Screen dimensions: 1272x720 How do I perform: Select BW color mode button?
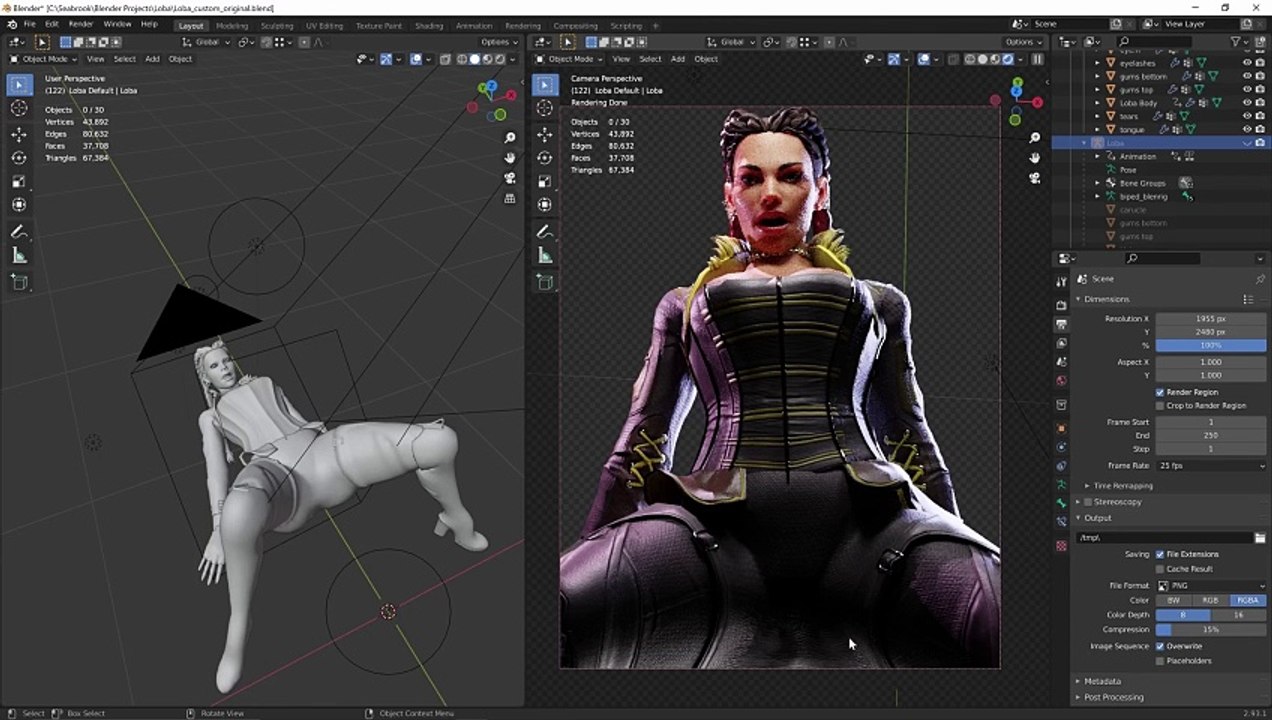1174,600
